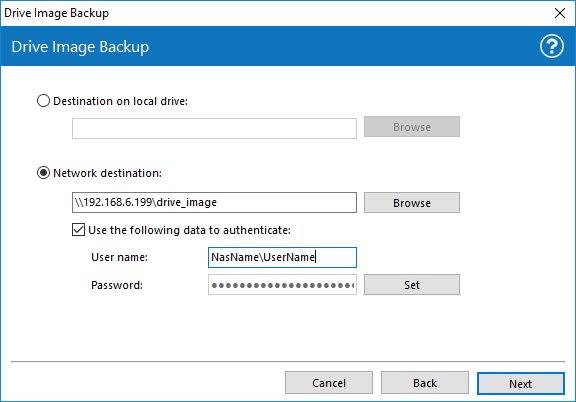Cancel the backup wizard
This screenshot has height=402, width=576.
coord(329,383)
